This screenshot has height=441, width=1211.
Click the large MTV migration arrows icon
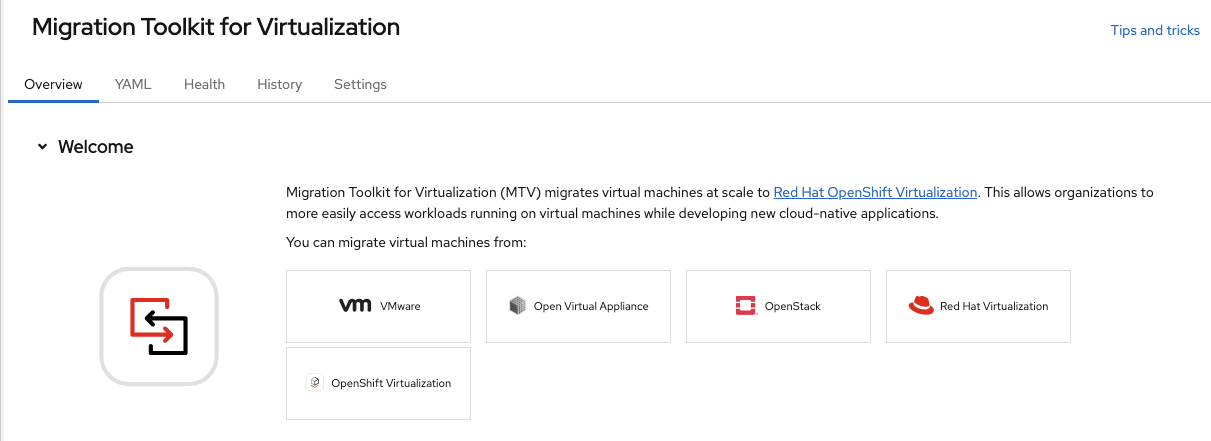159,327
